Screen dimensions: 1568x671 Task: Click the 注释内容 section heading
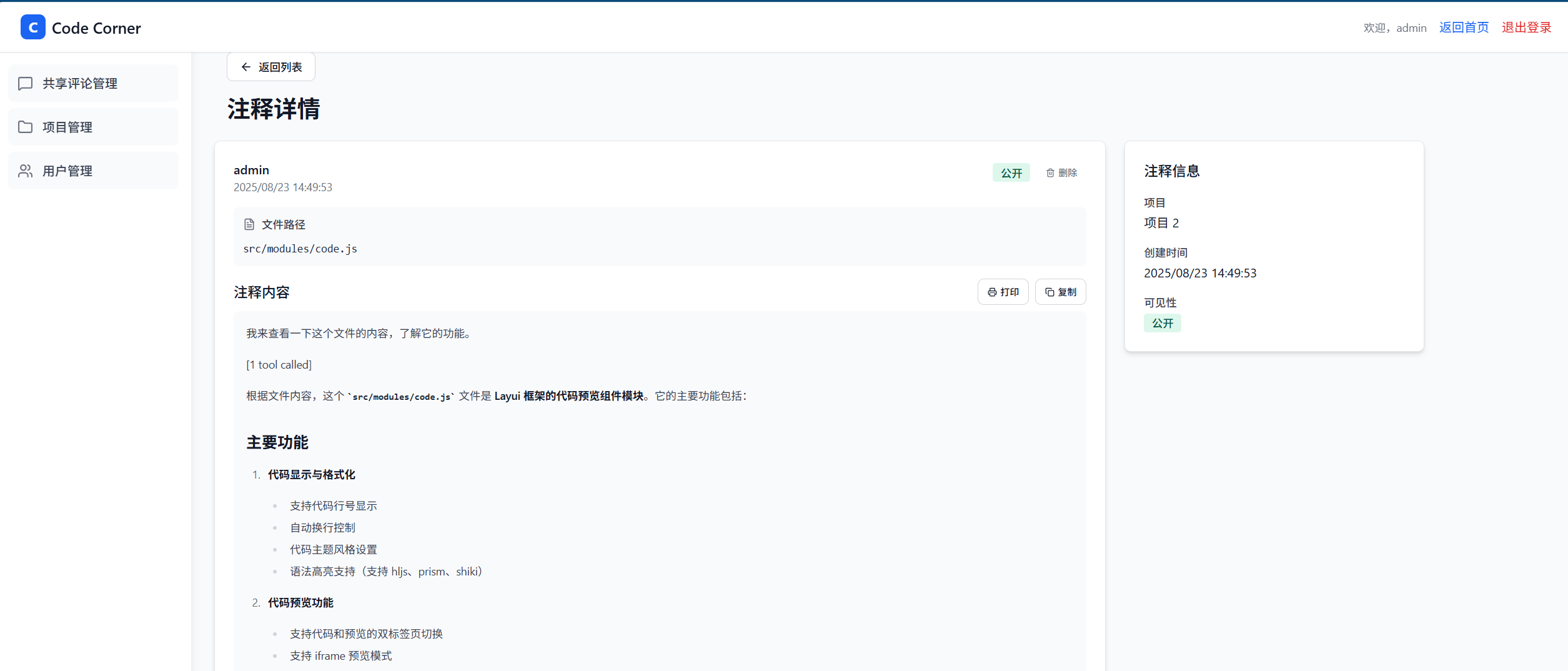[262, 292]
